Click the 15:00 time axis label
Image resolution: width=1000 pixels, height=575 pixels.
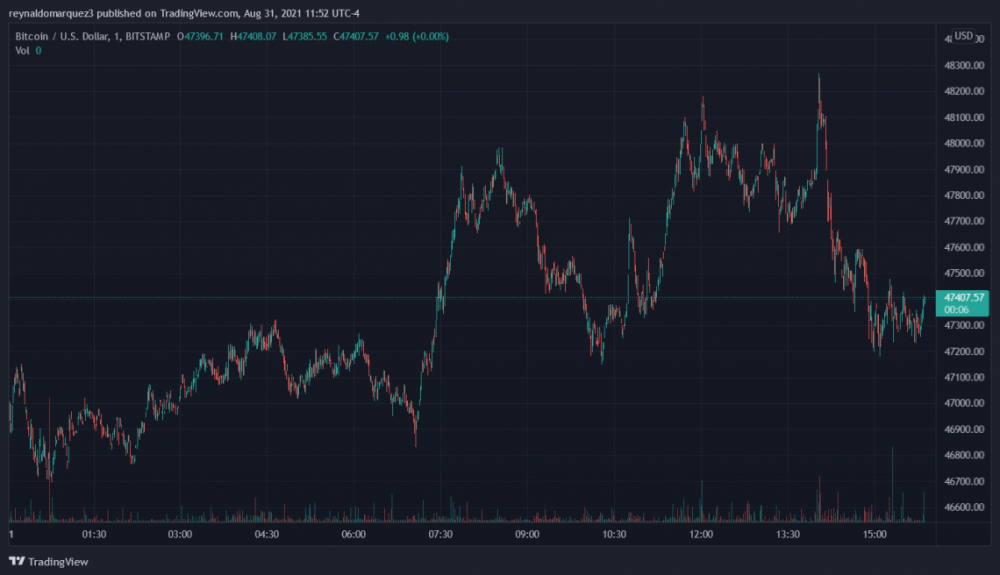(875, 535)
